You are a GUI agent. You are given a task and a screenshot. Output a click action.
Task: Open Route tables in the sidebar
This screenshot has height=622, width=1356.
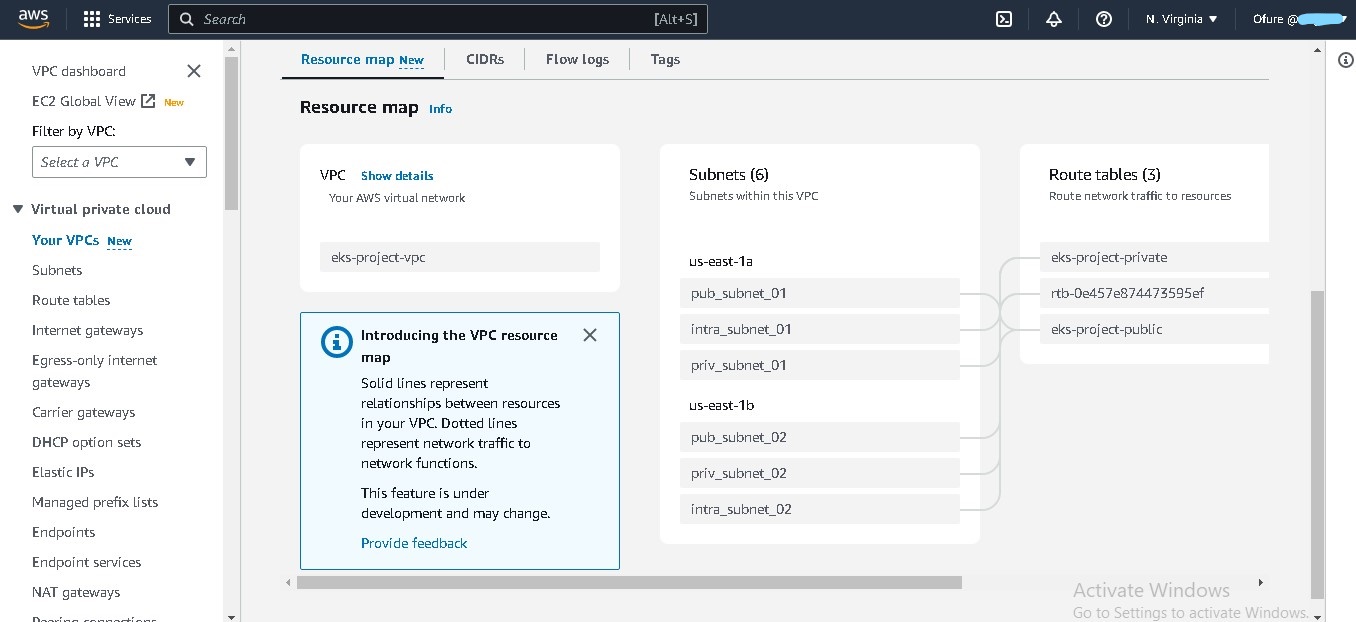[x=71, y=300]
